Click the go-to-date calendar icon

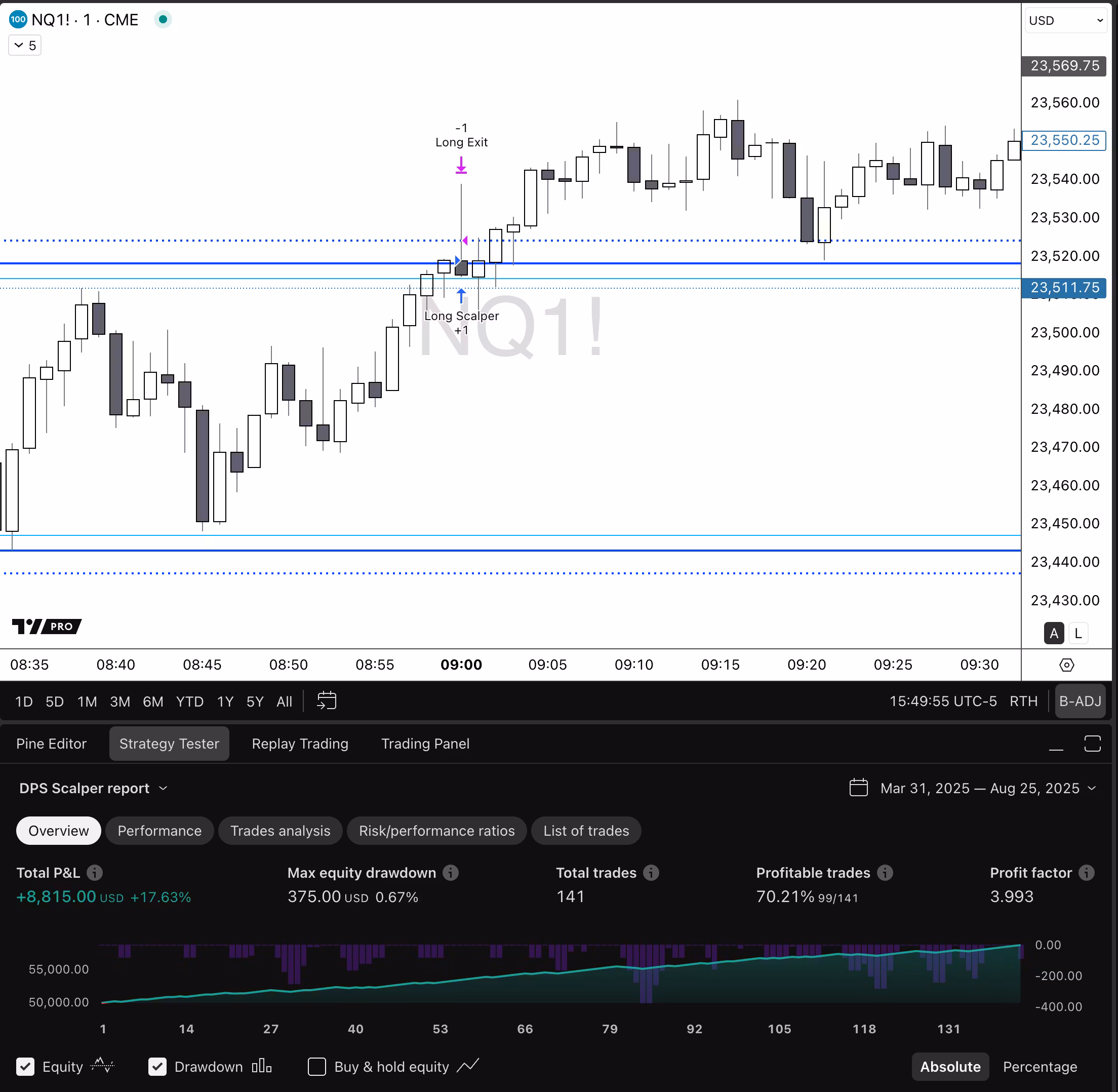pyautogui.click(x=326, y=701)
